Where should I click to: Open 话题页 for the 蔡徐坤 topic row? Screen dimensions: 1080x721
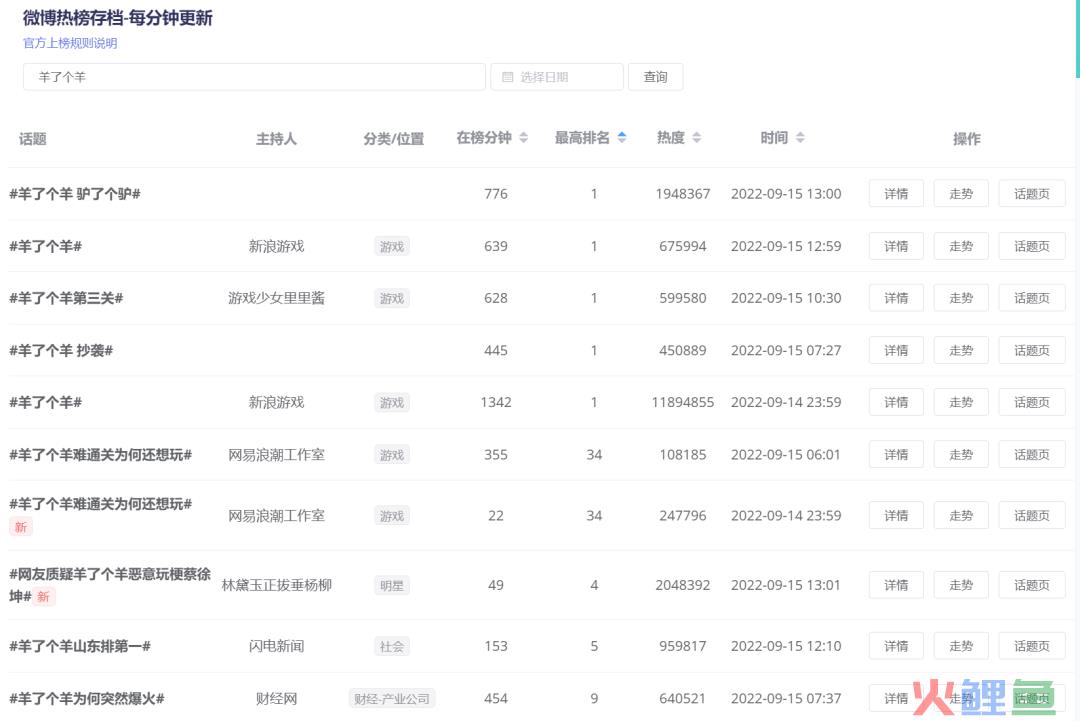tap(1032, 585)
